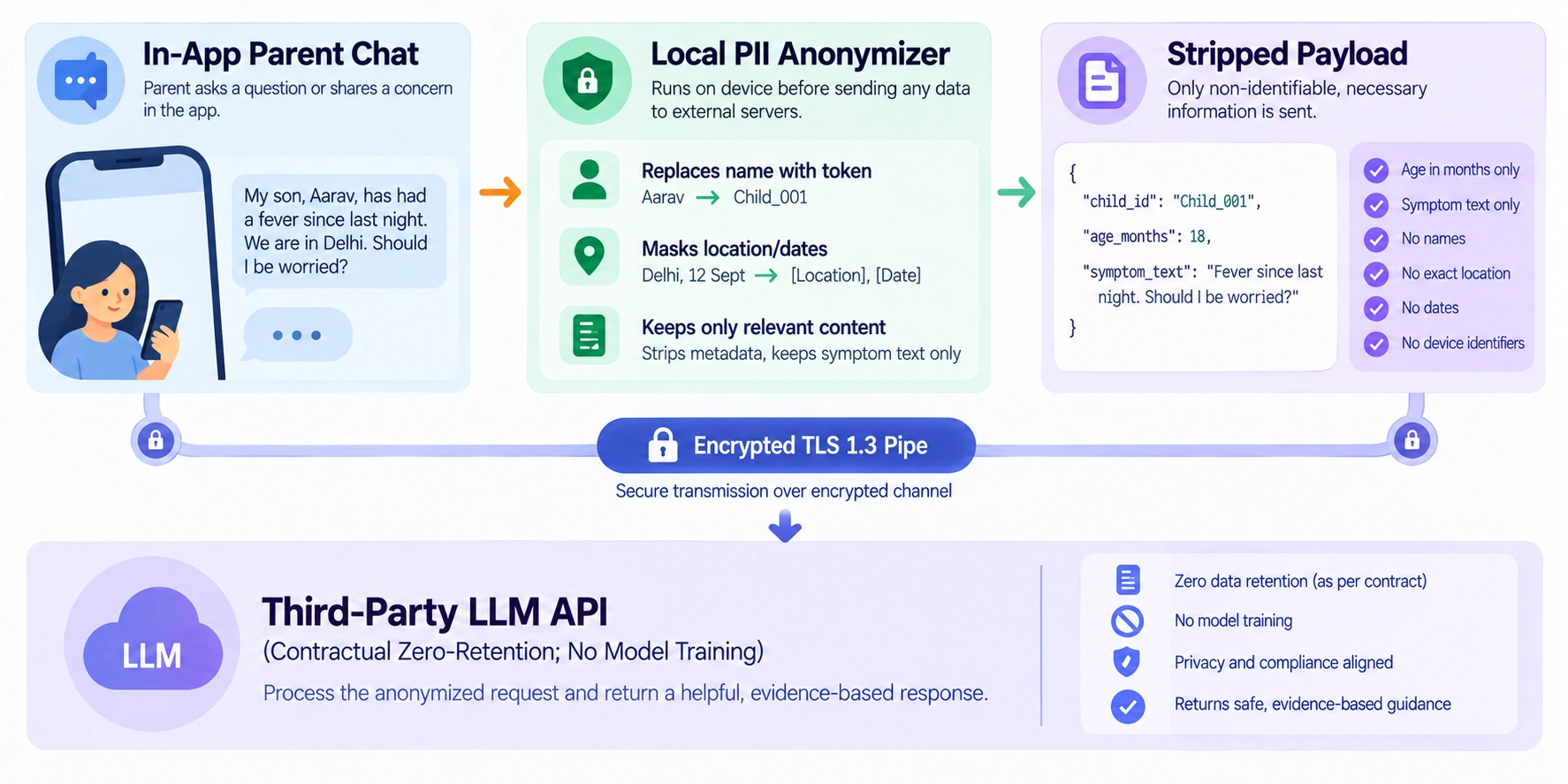Image resolution: width=1568 pixels, height=784 pixels.
Task: Click the Keeps only relevant content label
Action: point(764,327)
